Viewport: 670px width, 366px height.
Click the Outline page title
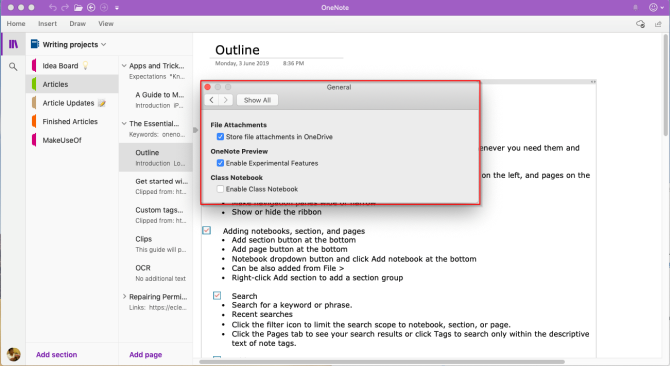(x=237, y=50)
